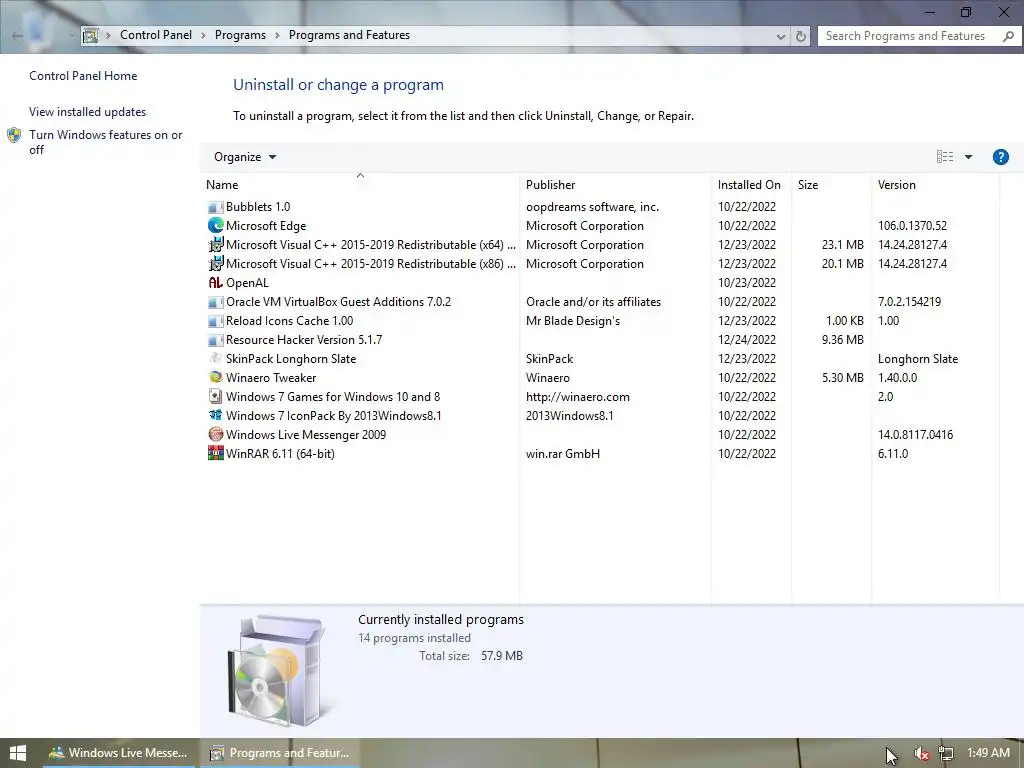1024x768 pixels.
Task: Click the 23.1 MB size cell
Action: click(x=842, y=245)
